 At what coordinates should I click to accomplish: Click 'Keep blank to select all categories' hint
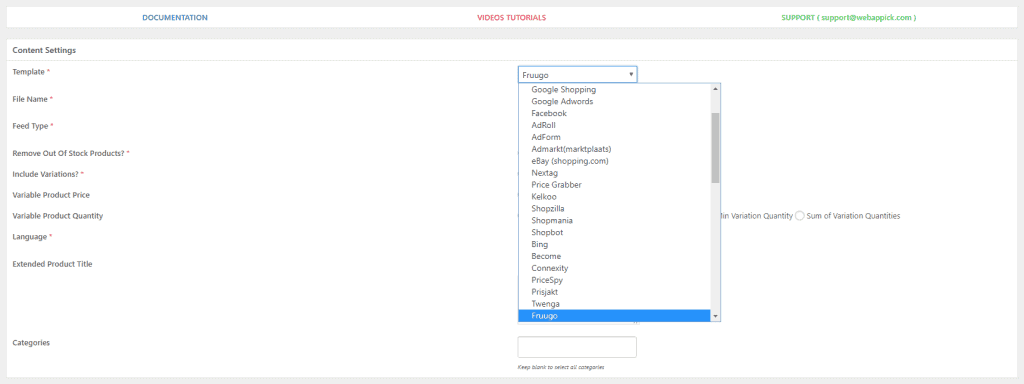coord(561,367)
